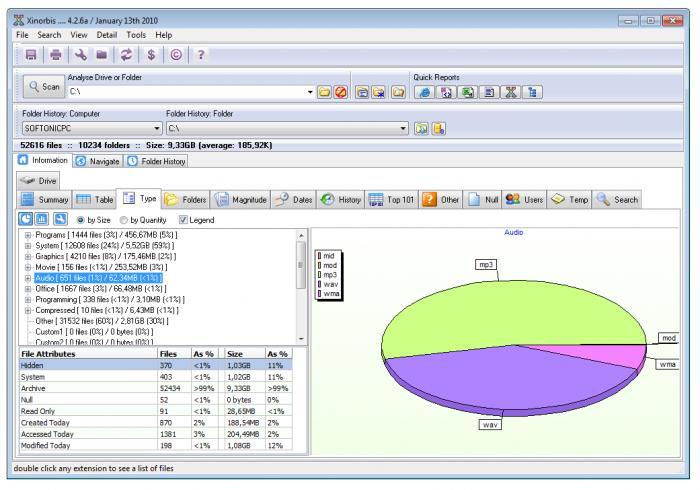Select the 'by Quantity' radio button
The image size is (700, 490).
click(x=124, y=220)
